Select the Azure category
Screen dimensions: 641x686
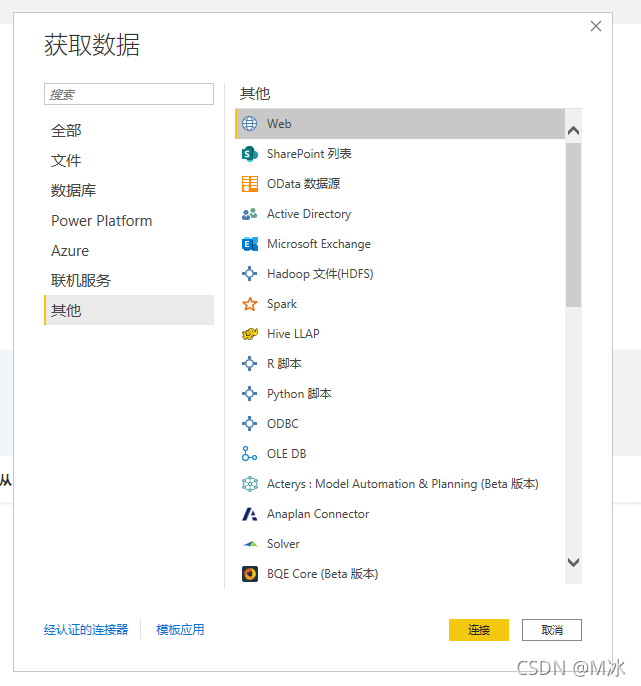point(129,251)
